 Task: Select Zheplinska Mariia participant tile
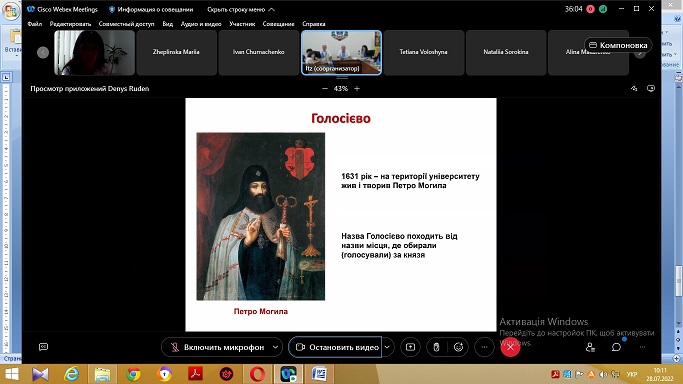coord(176,53)
